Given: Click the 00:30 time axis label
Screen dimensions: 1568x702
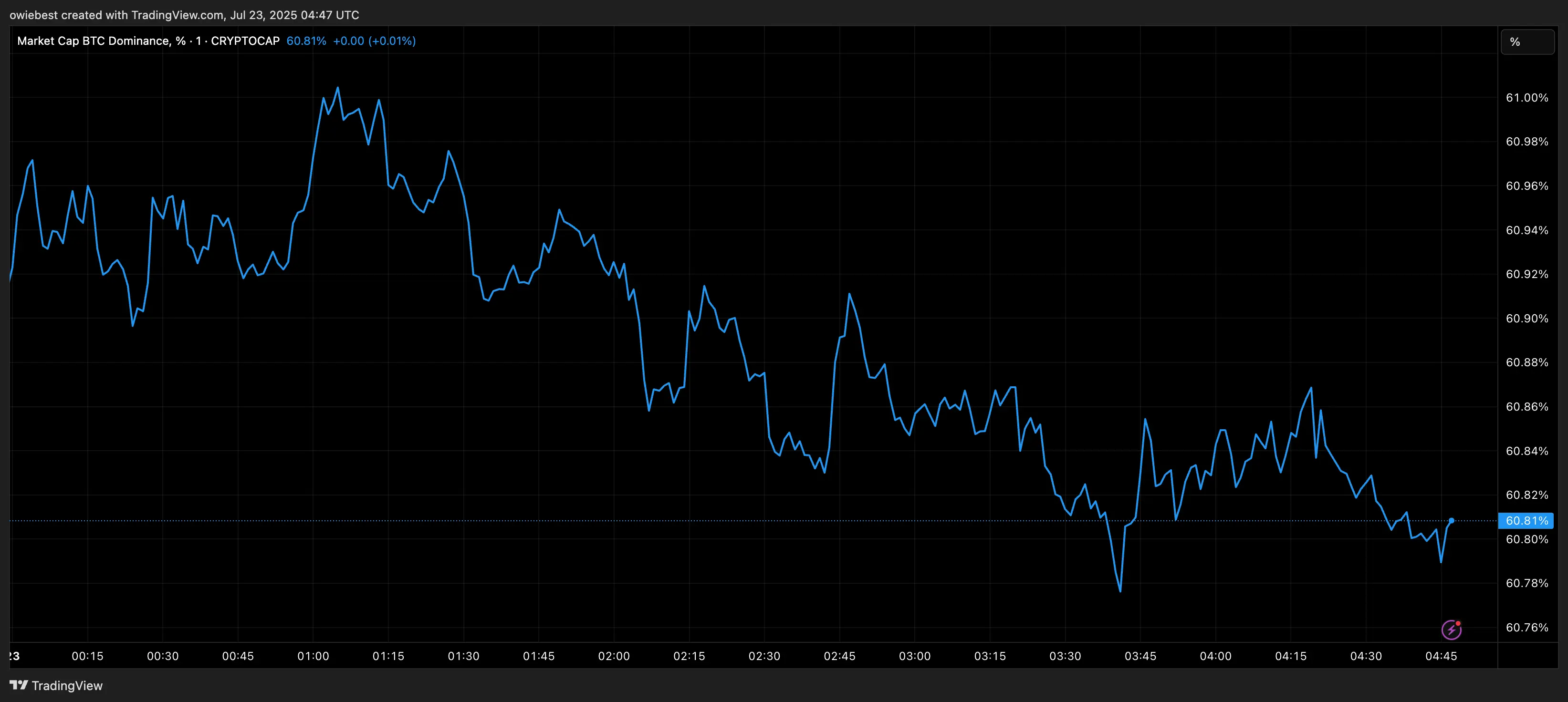Looking at the screenshot, I should coord(163,656).
